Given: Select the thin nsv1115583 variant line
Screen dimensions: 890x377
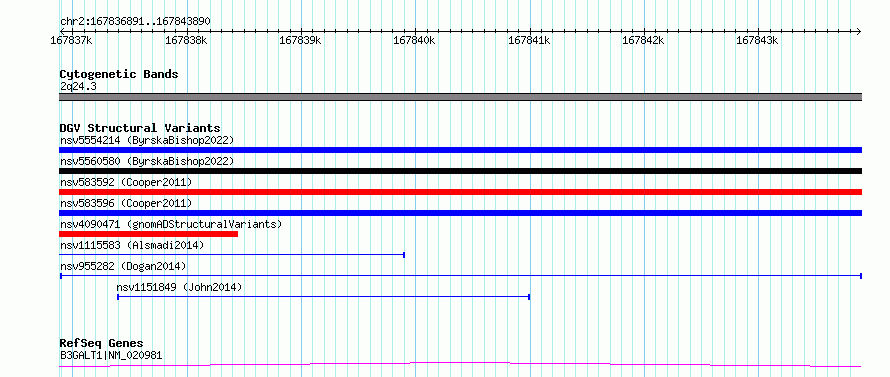Looking at the screenshot, I should point(232,255).
